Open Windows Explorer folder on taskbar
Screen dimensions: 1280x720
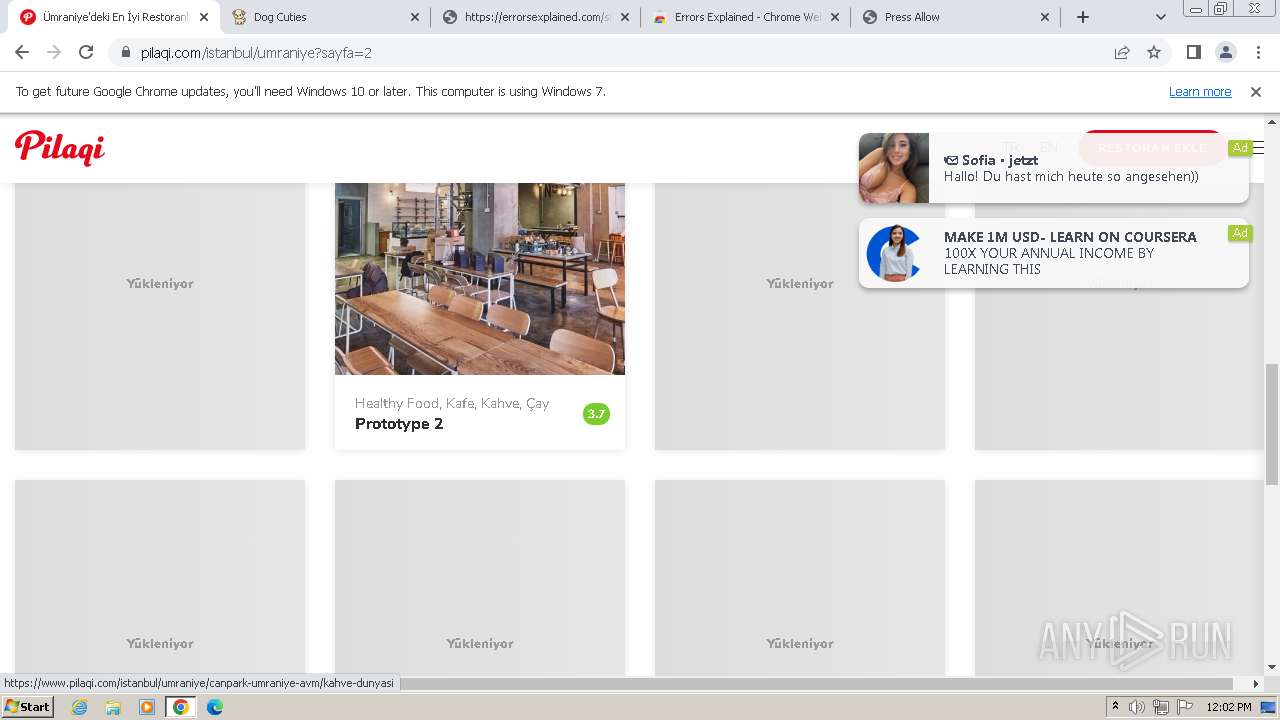[x=113, y=707]
